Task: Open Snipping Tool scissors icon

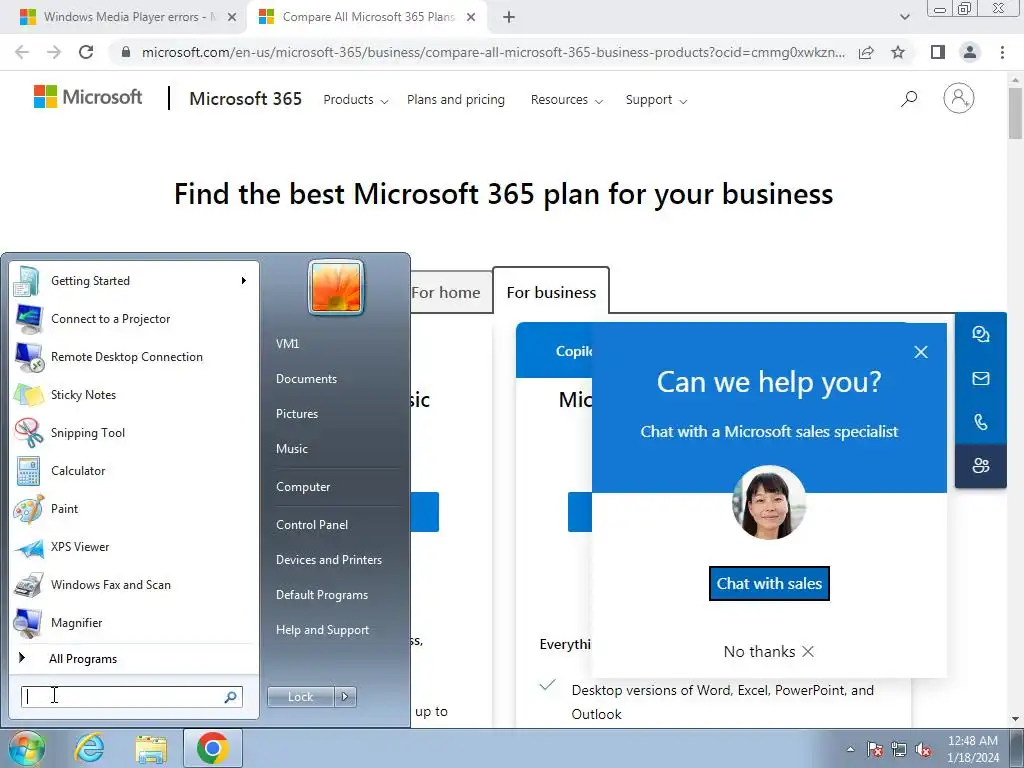Action: click(27, 432)
